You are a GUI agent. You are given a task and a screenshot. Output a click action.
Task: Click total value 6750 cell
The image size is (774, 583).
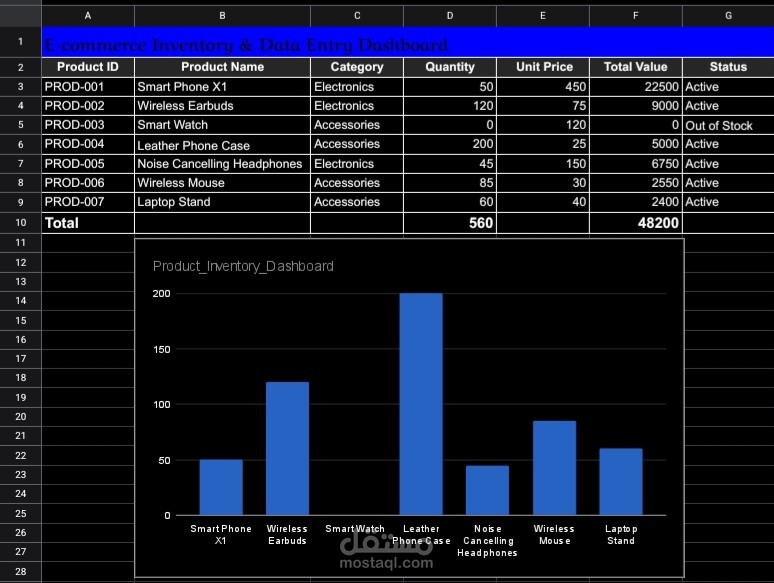tap(636, 163)
